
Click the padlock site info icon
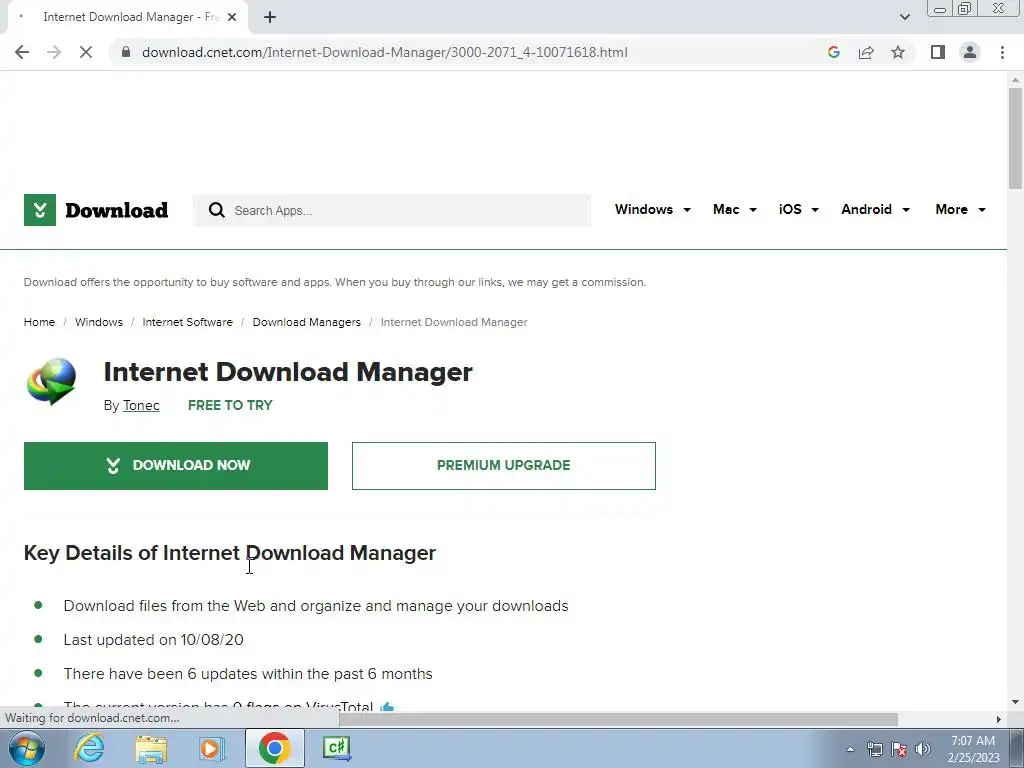[126, 52]
